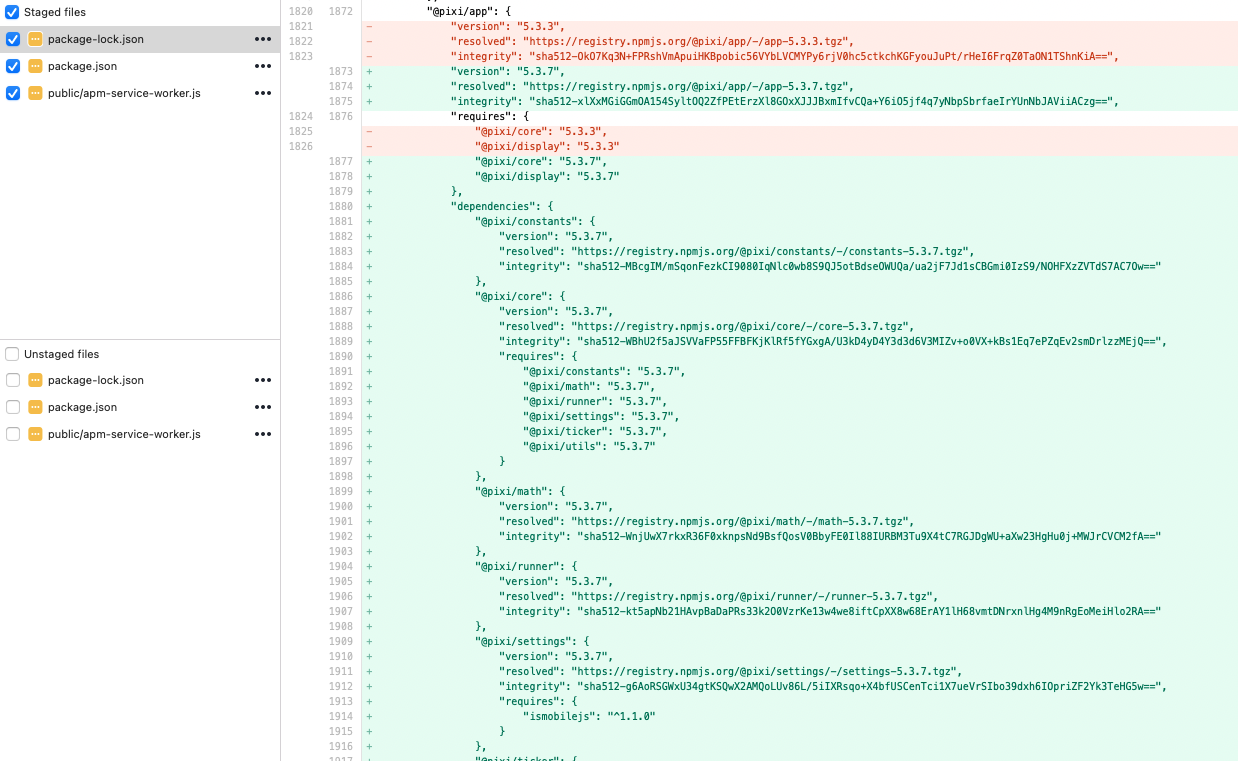Open the options menu for unstaged apm-service-worker.js
This screenshot has height=761, width=1238.
(x=262, y=434)
